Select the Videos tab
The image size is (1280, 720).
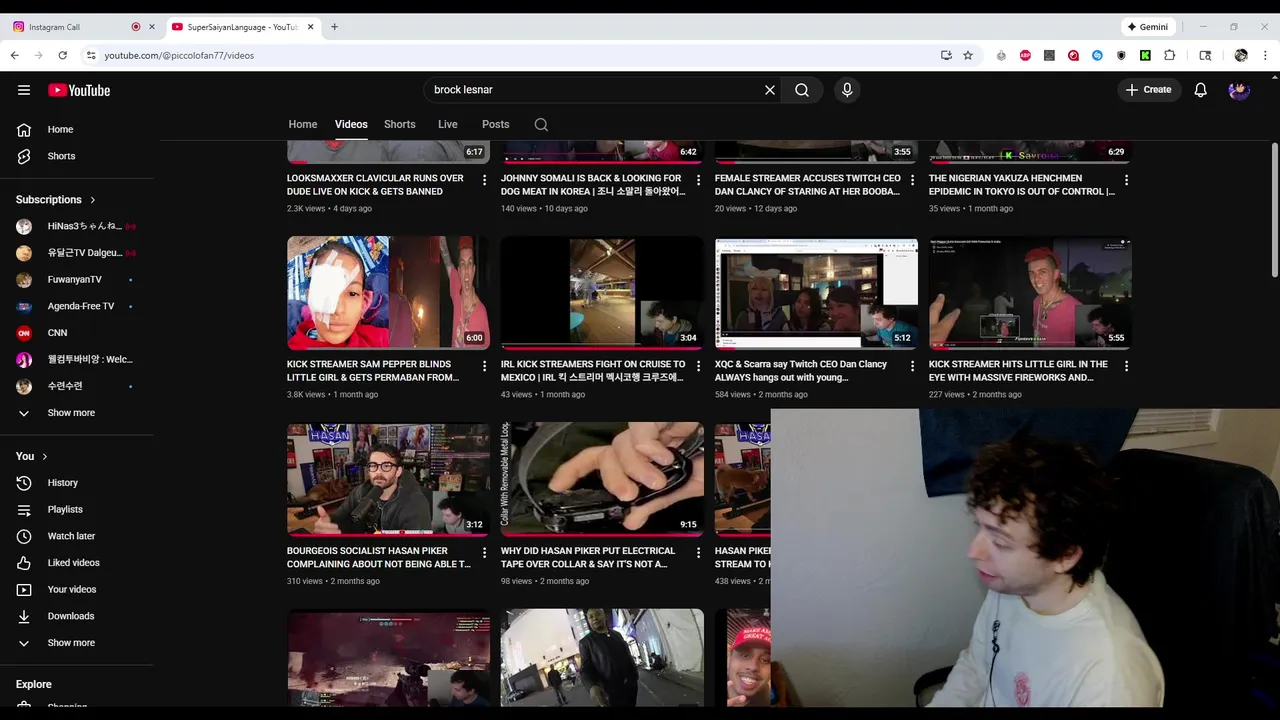tap(351, 124)
